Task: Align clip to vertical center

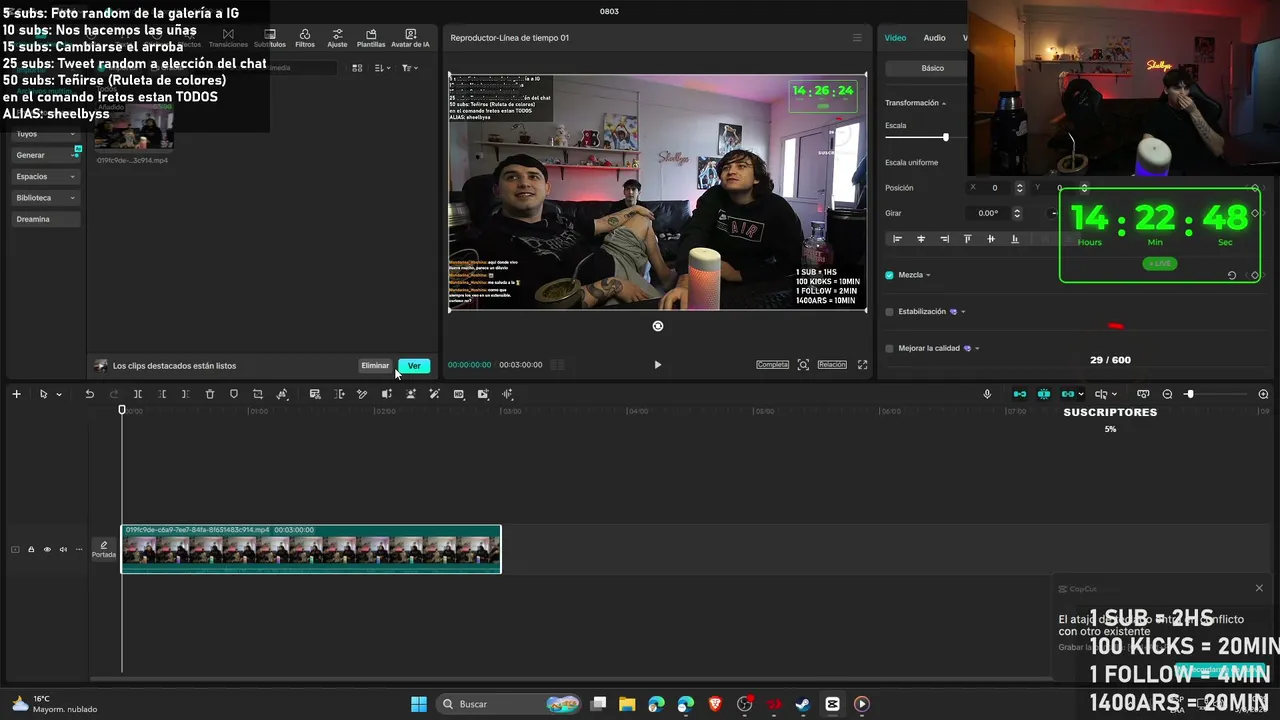Action: click(x=991, y=239)
